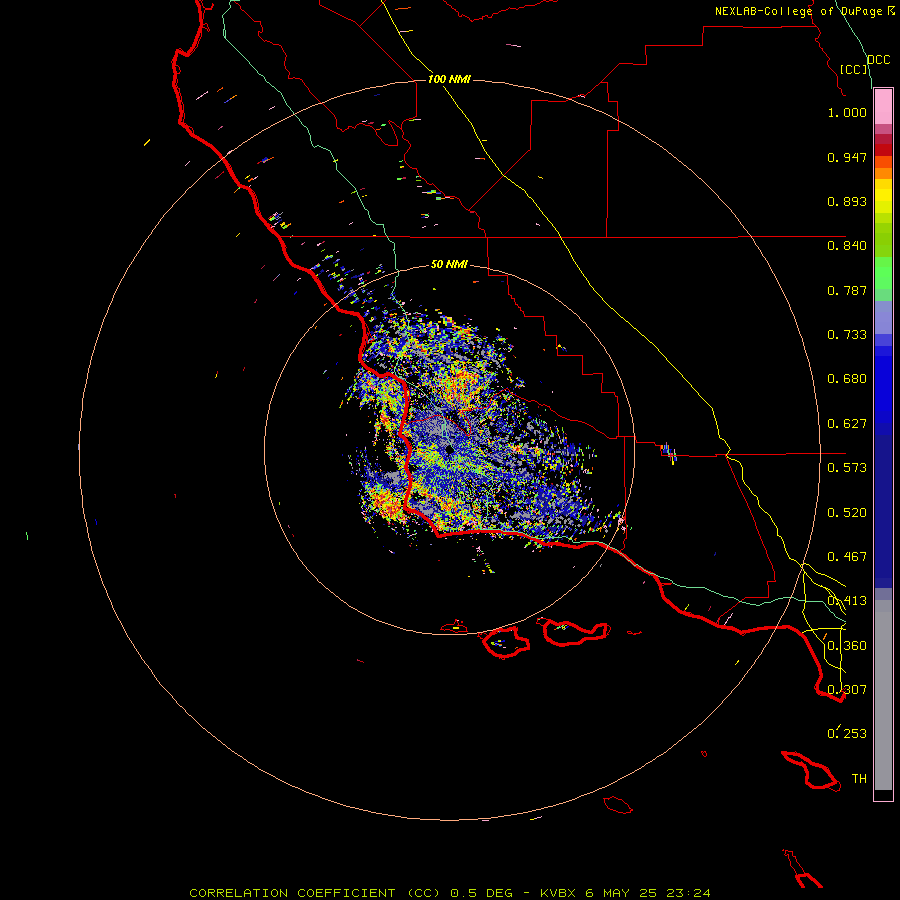The height and width of the screenshot is (900, 900).
Task: Select the 0.520 scale value
Action: pyautogui.click(x=847, y=513)
